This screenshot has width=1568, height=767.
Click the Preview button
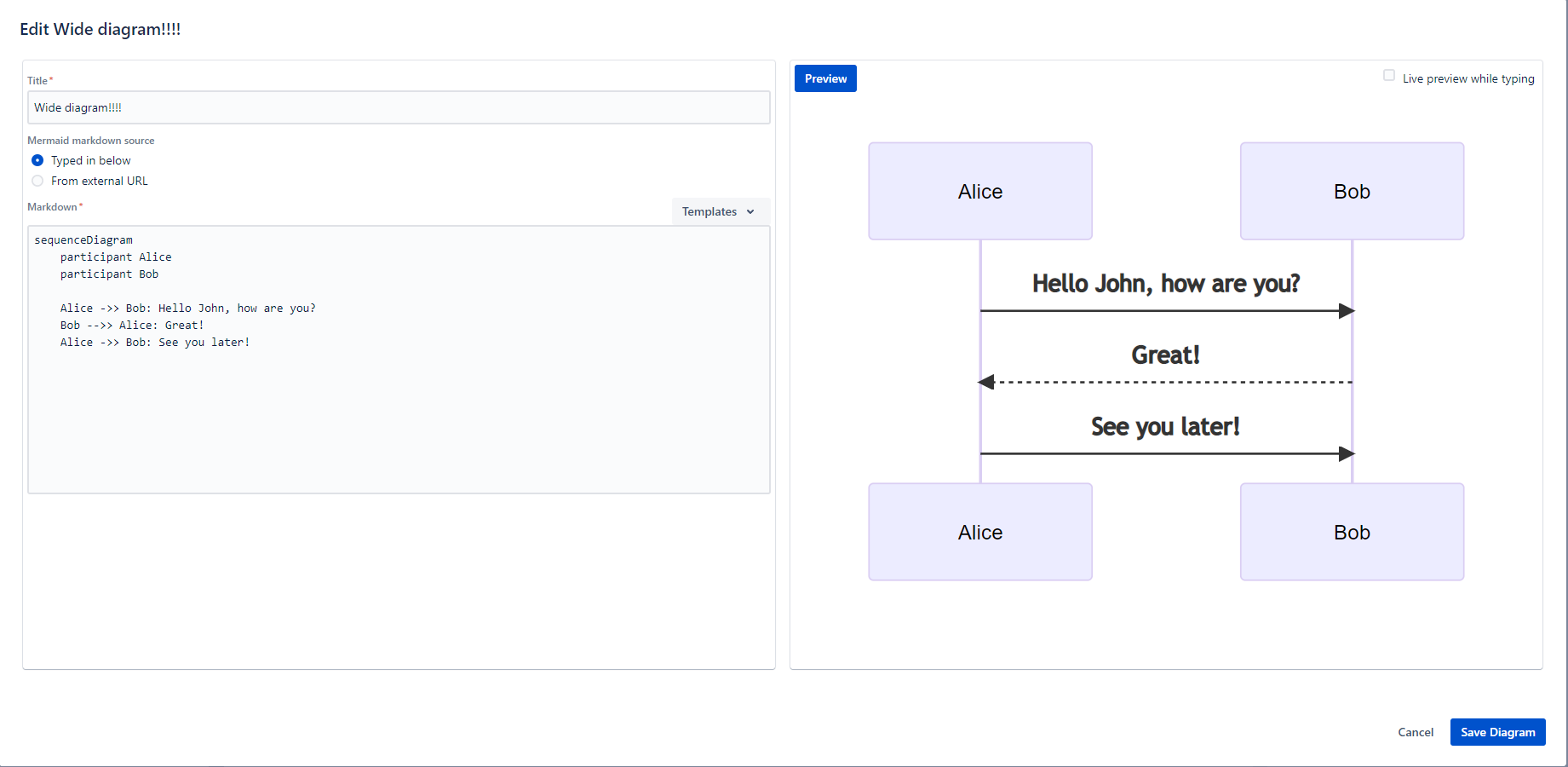tap(825, 78)
